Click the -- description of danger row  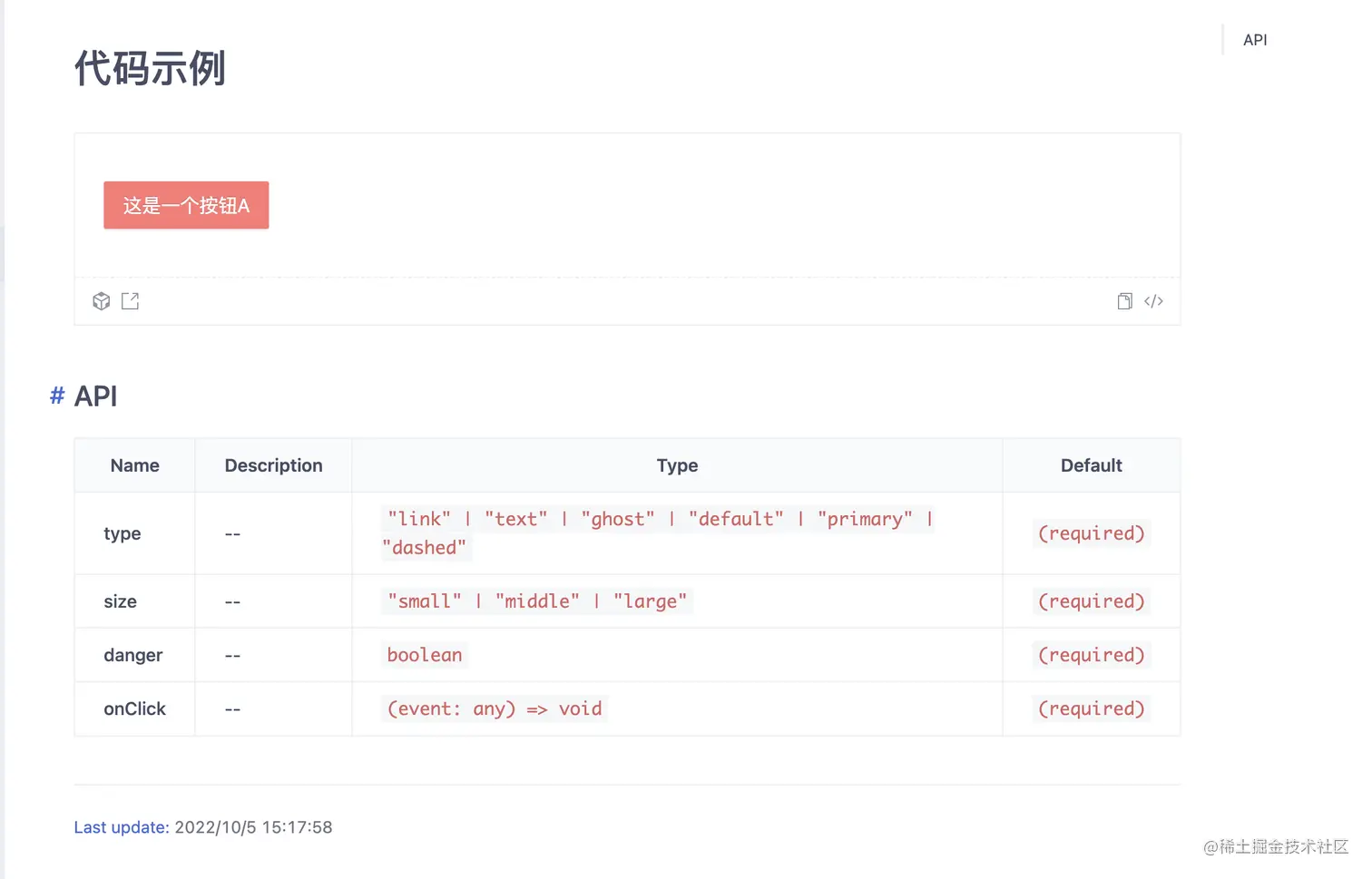click(233, 655)
